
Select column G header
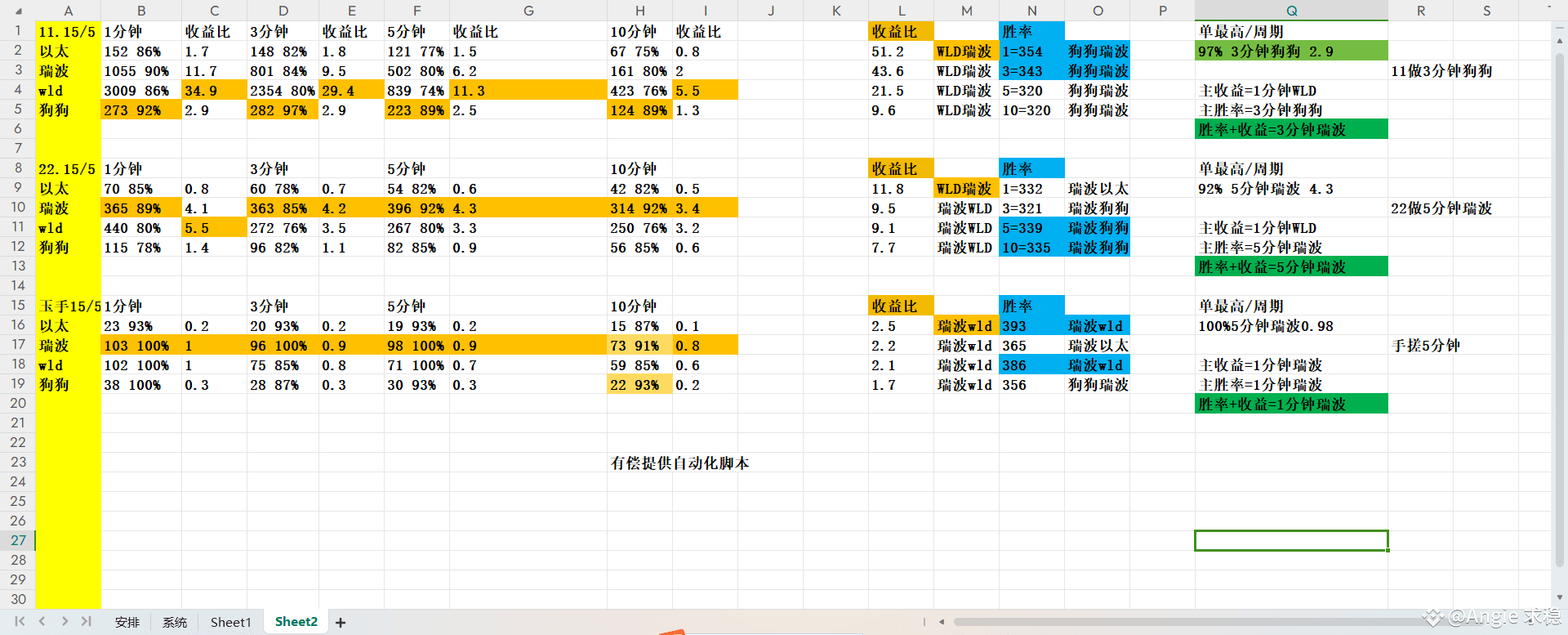click(x=528, y=11)
